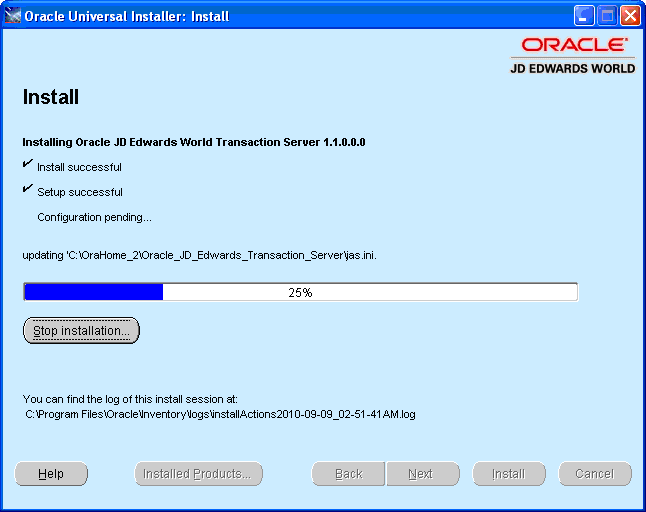This screenshot has width=646, height=512.
Task: Click the 'Configuration pending...' text
Action: point(94,217)
